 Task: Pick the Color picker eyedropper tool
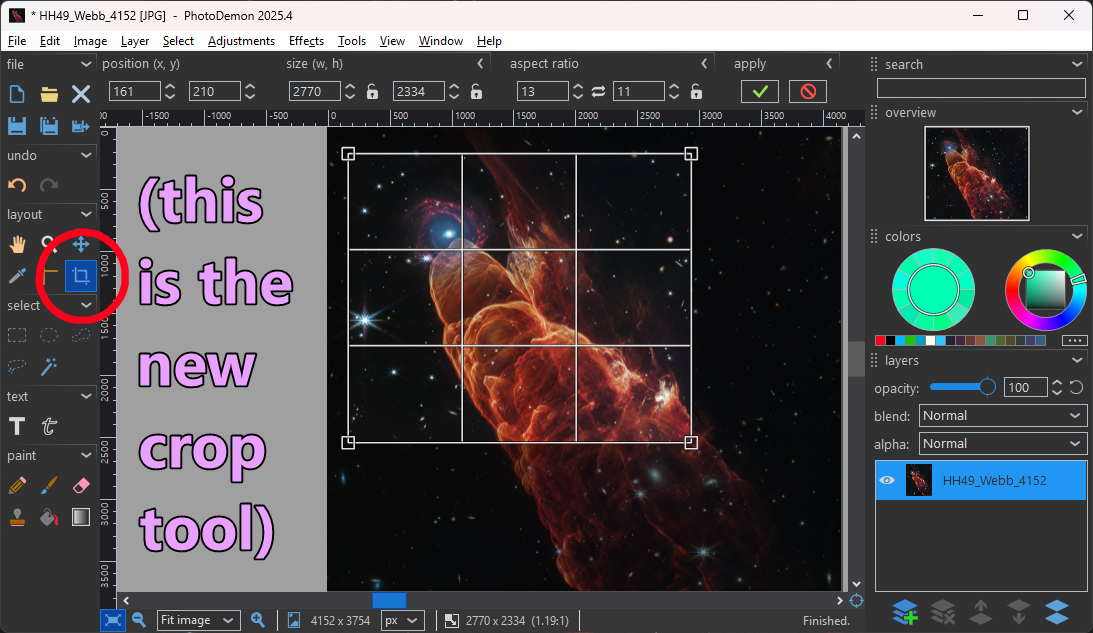click(x=17, y=275)
